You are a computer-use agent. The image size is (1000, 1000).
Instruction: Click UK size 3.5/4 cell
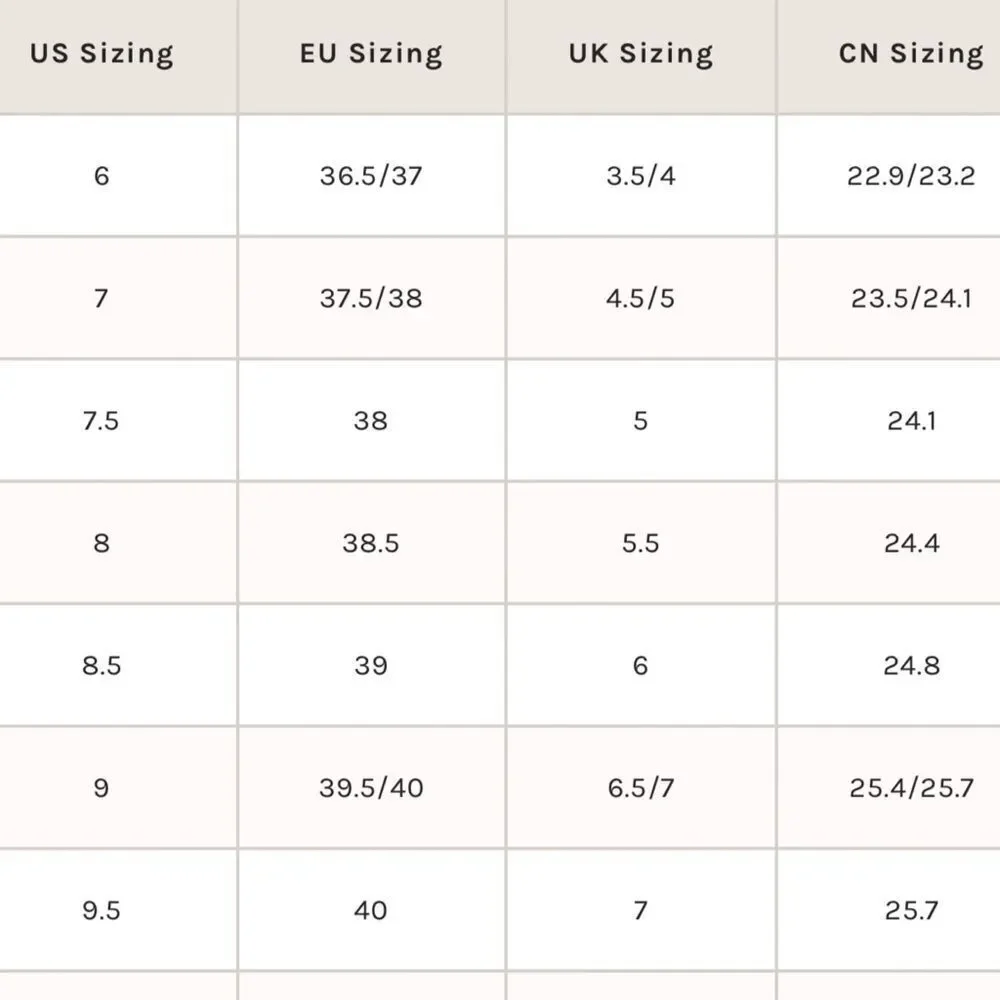[x=641, y=175]
